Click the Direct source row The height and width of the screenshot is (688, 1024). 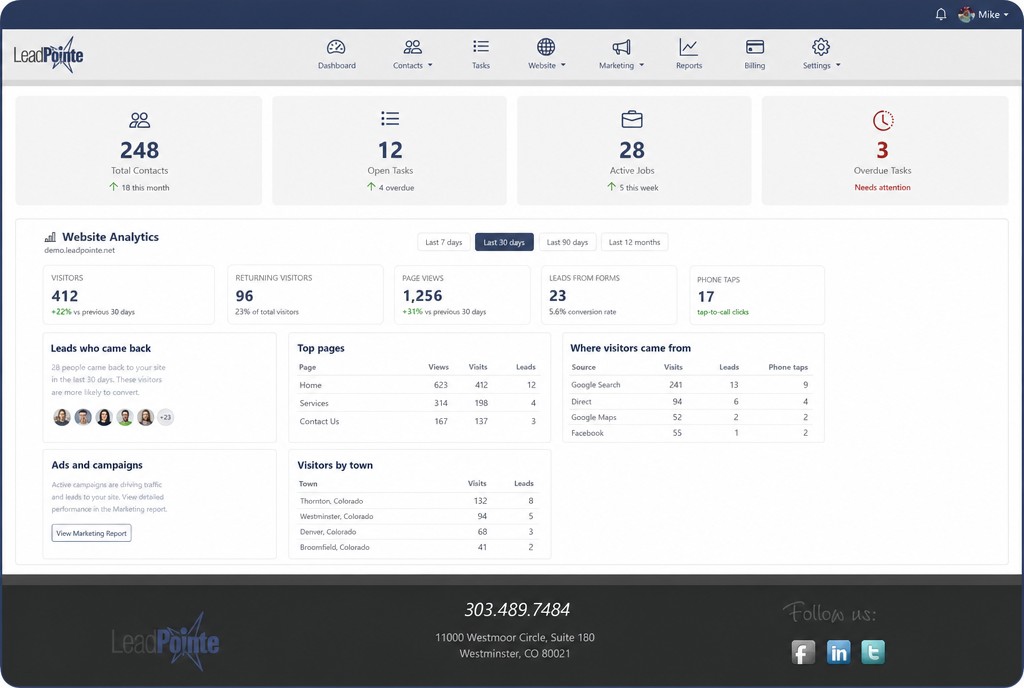click(691, 401)
